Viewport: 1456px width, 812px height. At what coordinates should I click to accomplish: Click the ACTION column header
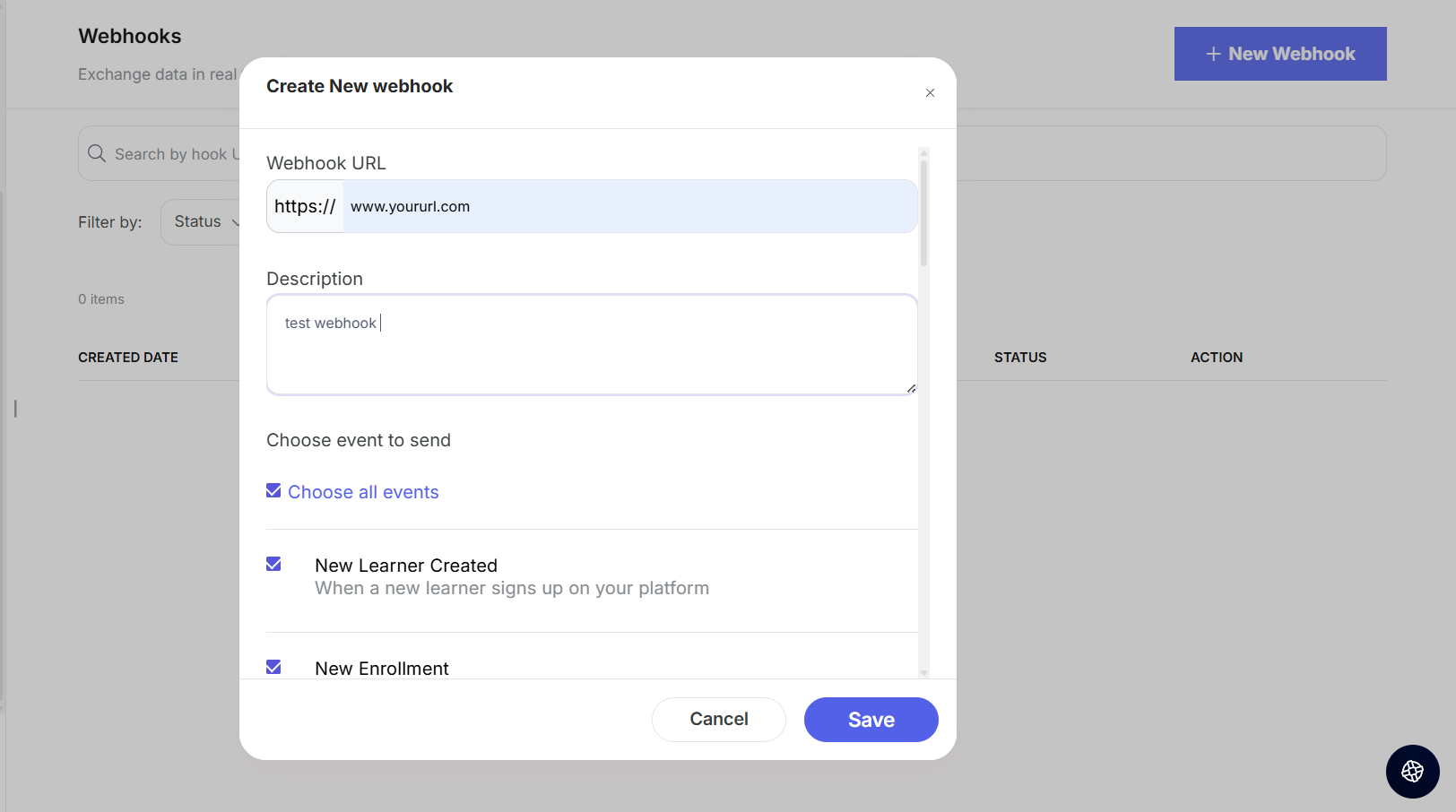tap(1217, 358)
